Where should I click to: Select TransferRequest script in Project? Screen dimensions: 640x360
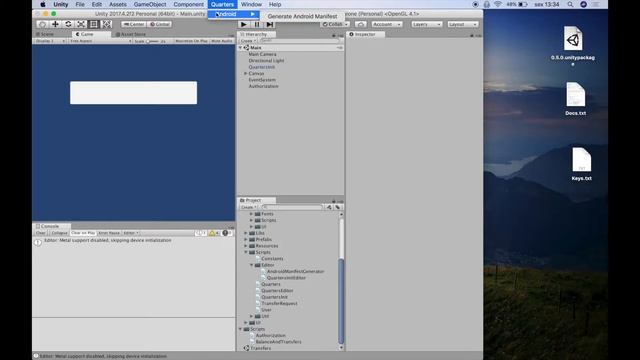click(276, 304)
